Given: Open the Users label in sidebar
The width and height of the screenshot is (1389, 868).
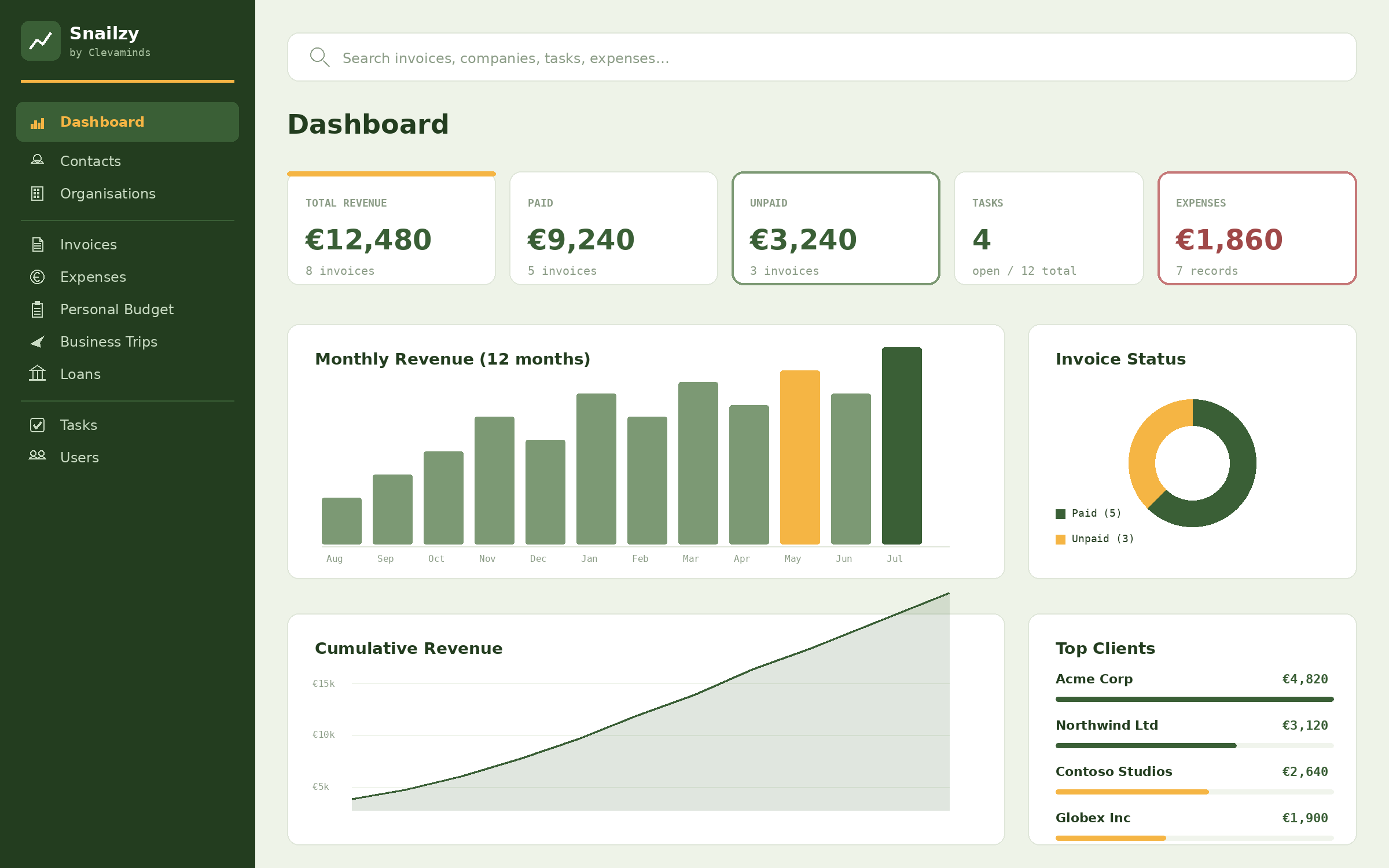Looking at the screenshot, I should coord(79,458).
